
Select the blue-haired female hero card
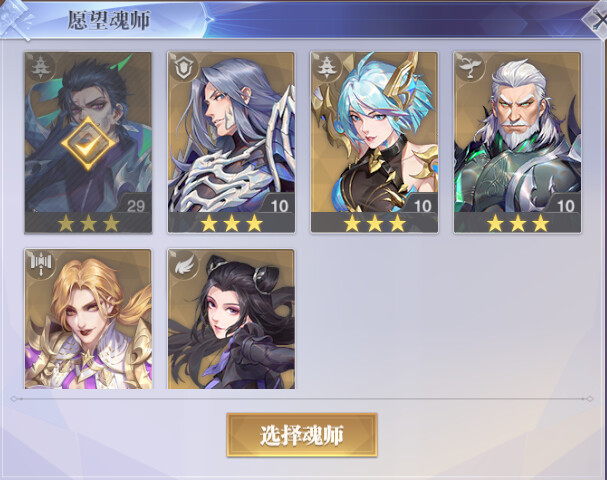coord(374,143)
